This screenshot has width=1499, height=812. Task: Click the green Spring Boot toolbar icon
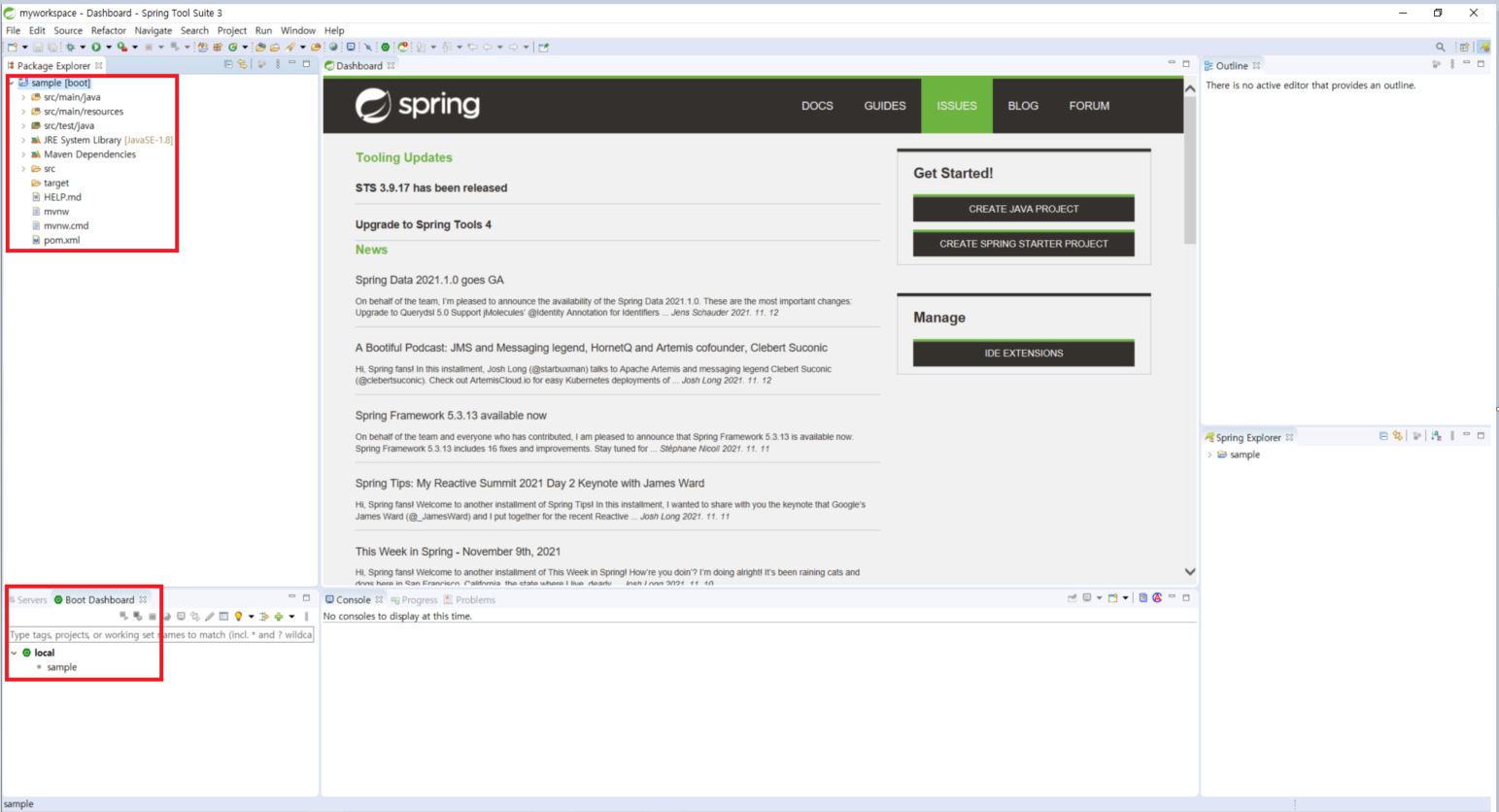click(x=386, y=47)
